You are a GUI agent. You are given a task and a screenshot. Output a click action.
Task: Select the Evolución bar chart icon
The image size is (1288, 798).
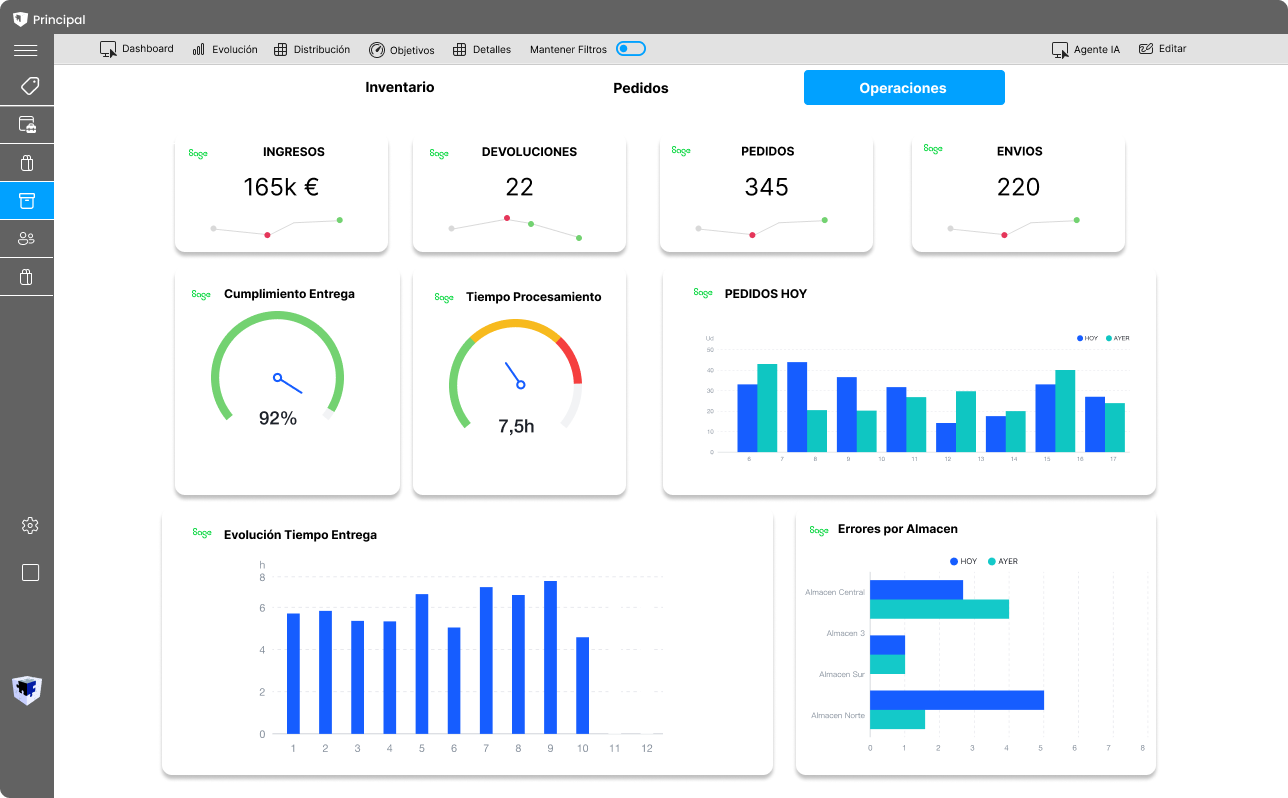coord(224,48)
